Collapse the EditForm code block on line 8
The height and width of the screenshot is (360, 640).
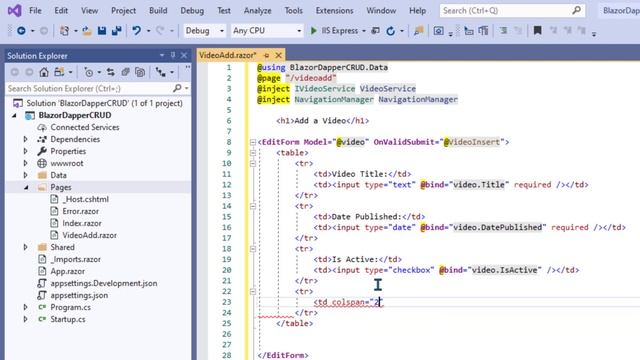click(x=253, y=142)
